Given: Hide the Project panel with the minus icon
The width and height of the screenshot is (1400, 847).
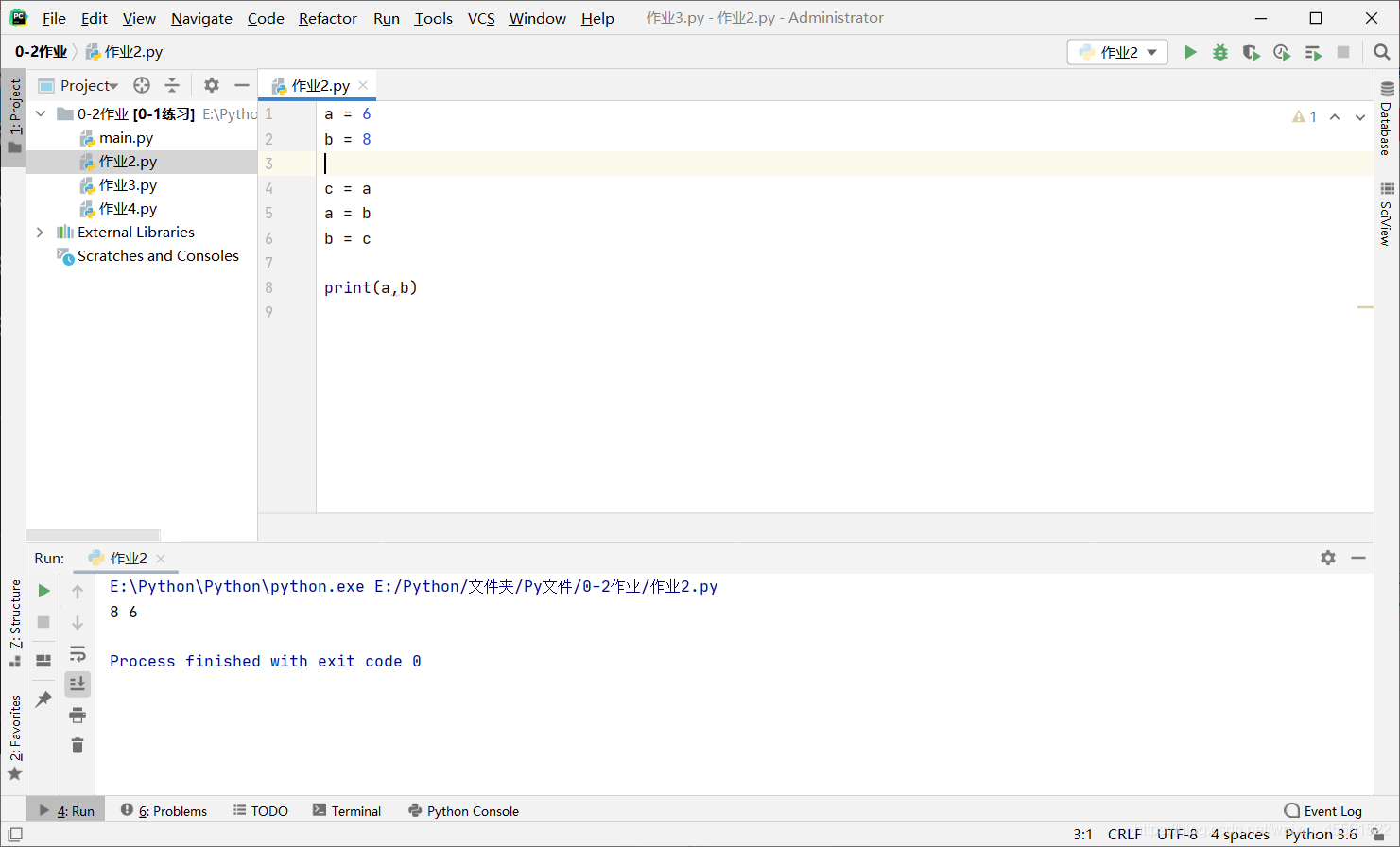Looking at the screenshot, I should [242, 85].
